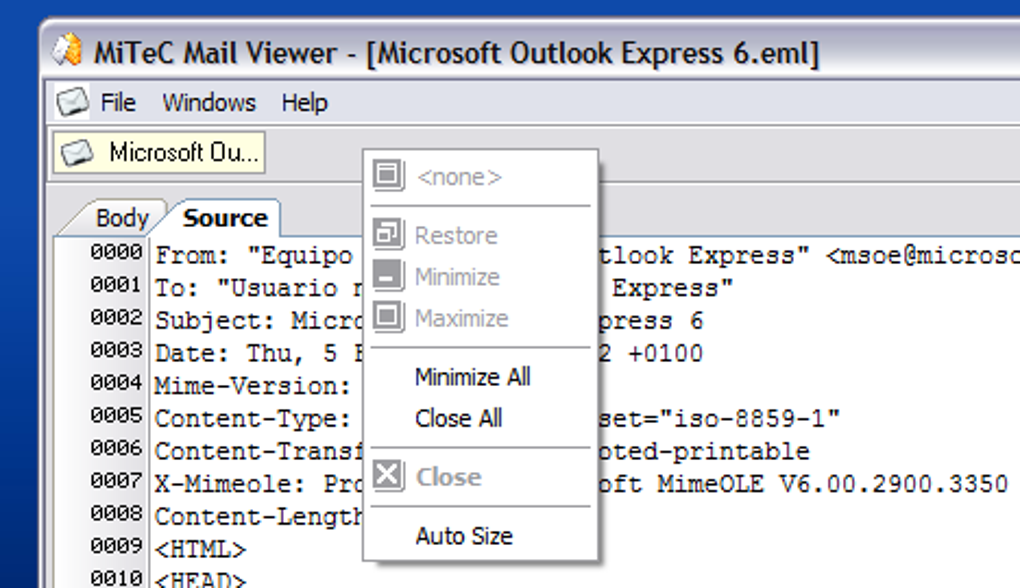
Task: Select the Source tab
Action: pos(225,218)
